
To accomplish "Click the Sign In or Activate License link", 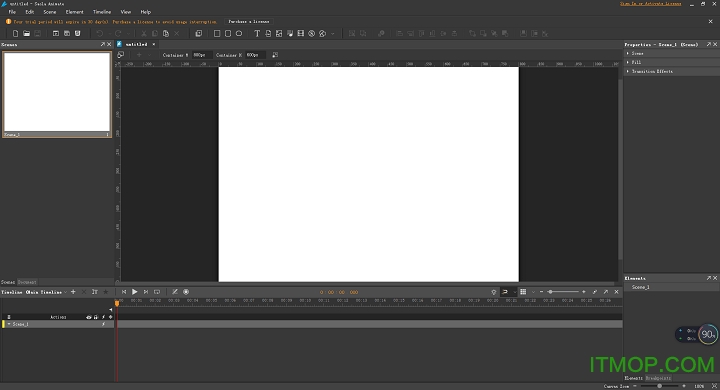I will click(651, 4).
